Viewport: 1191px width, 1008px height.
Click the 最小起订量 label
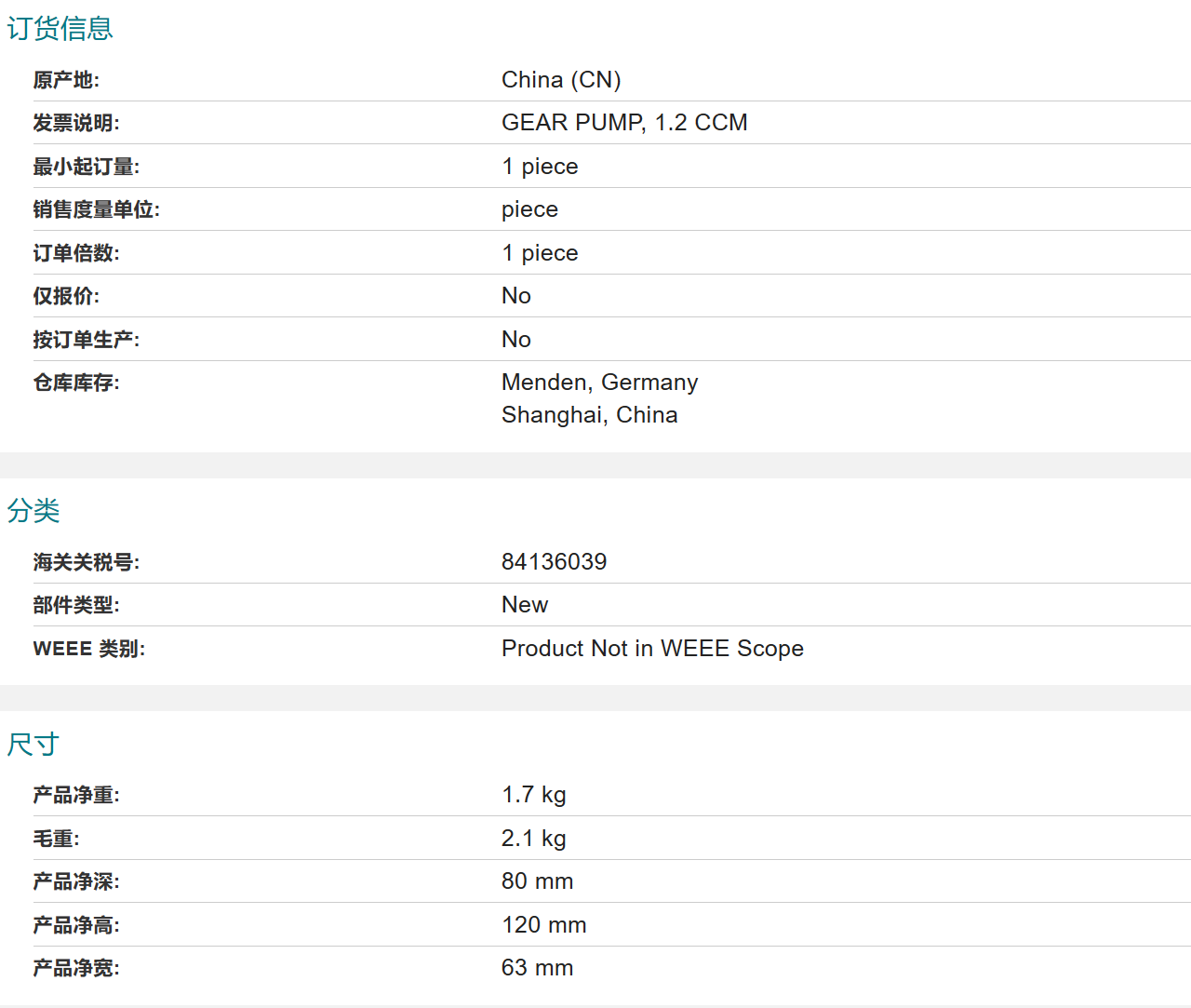tap(87, 167)
